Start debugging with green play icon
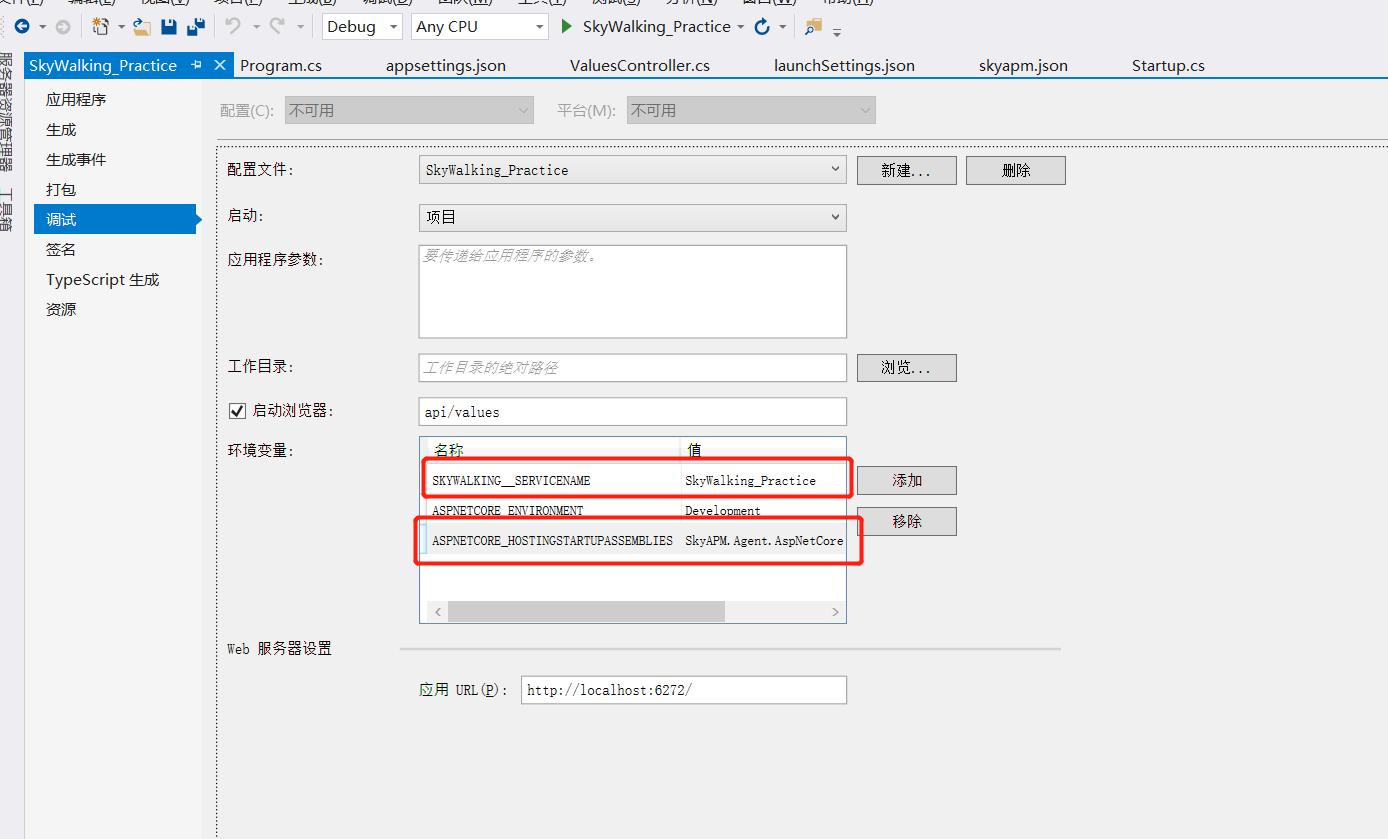Image resolution: width=1388 pixels, height=839 pixels. (x=567, y=27)
